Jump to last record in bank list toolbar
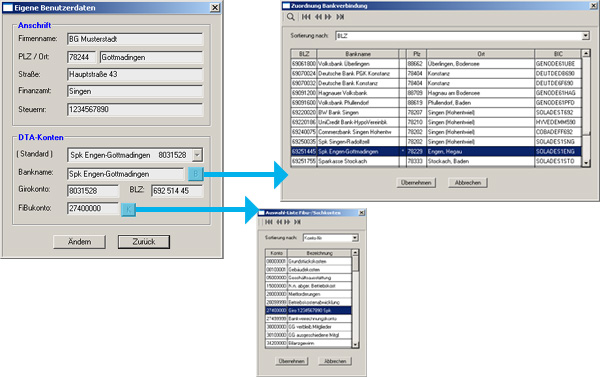The height and width of the screenshot is (377, 600). [340, 17]
